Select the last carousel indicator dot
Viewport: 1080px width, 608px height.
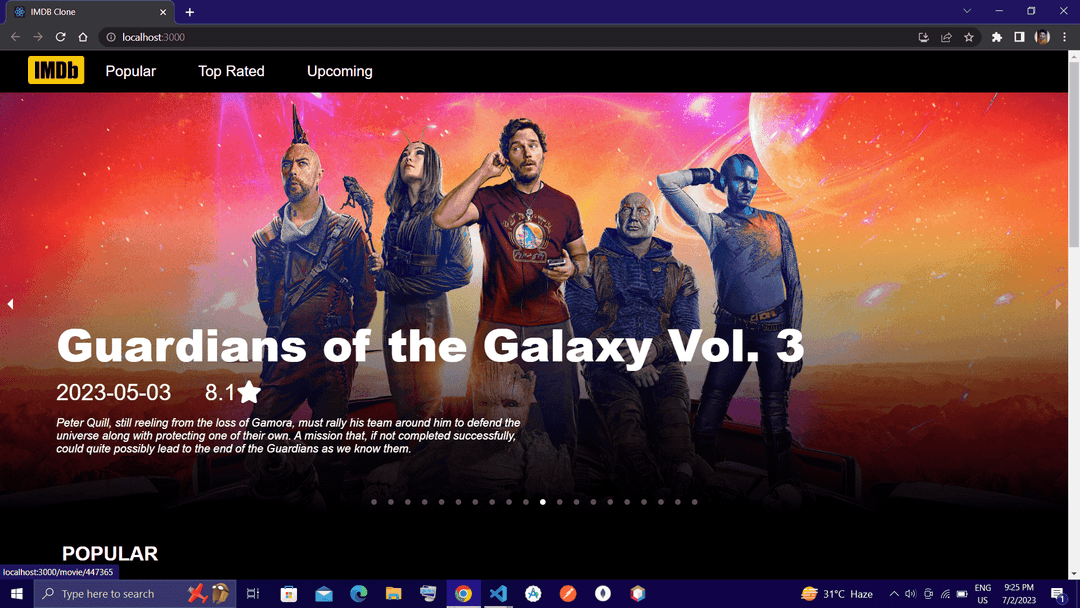pyautogui.click(x=694, y=502)
